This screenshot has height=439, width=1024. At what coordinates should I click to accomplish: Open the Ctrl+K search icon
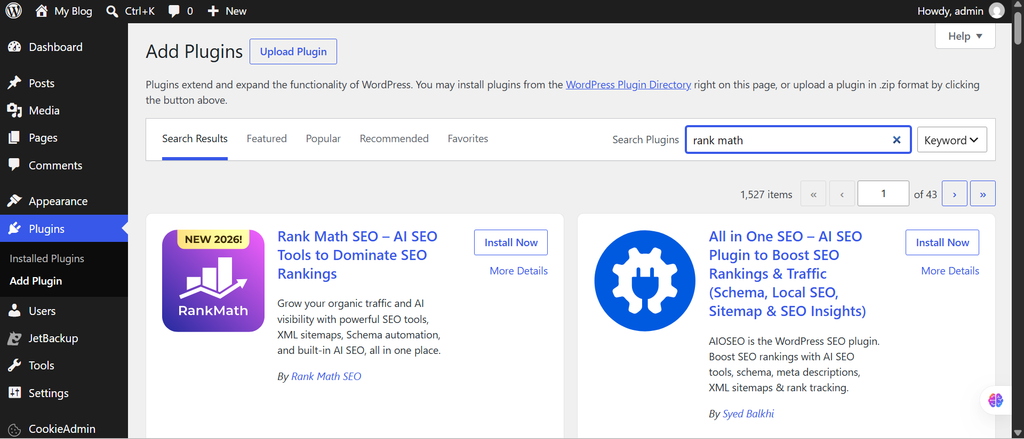tap(112, 11)
